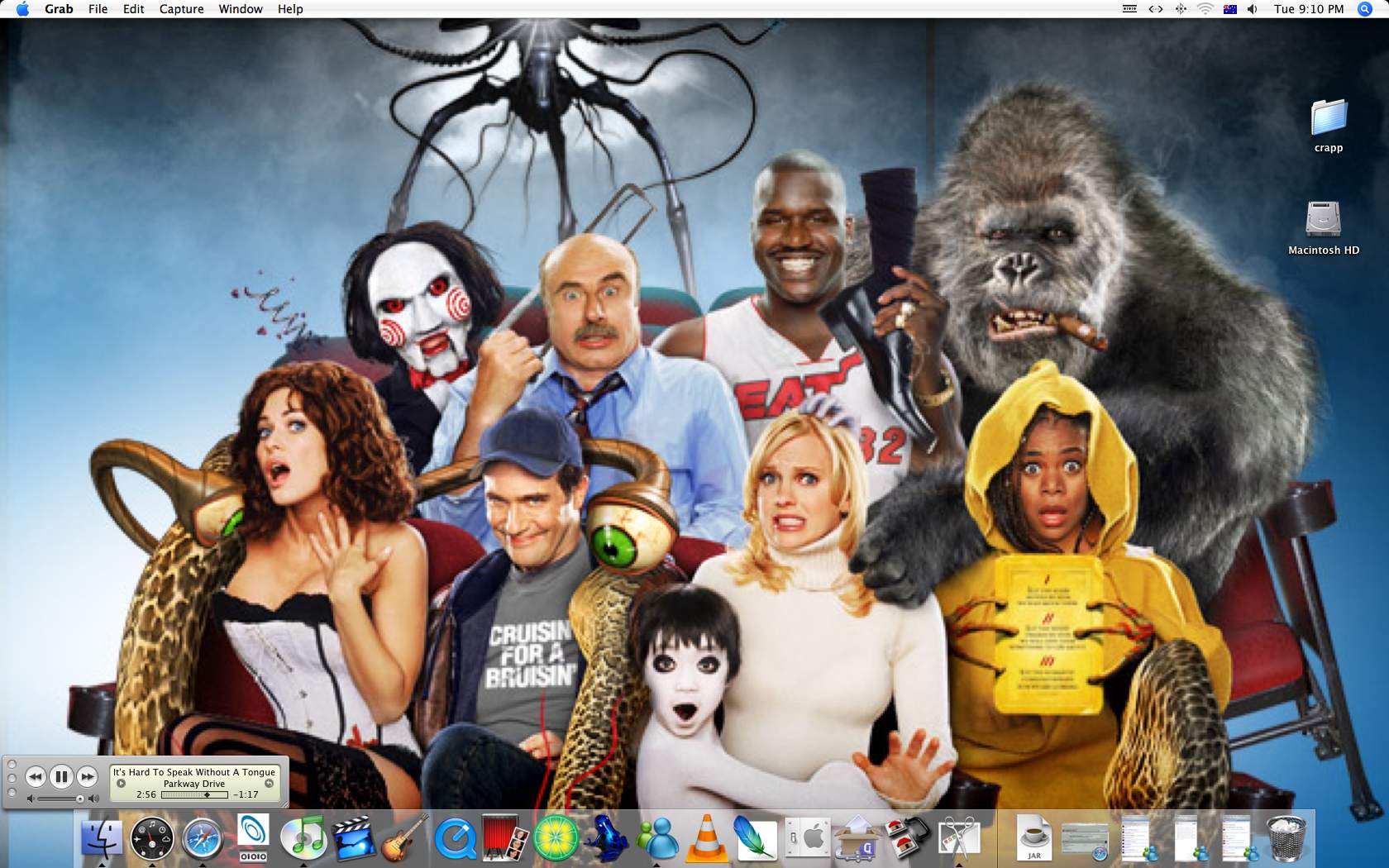Click the max-volume speaker icon in iTunes

(93, 799)
